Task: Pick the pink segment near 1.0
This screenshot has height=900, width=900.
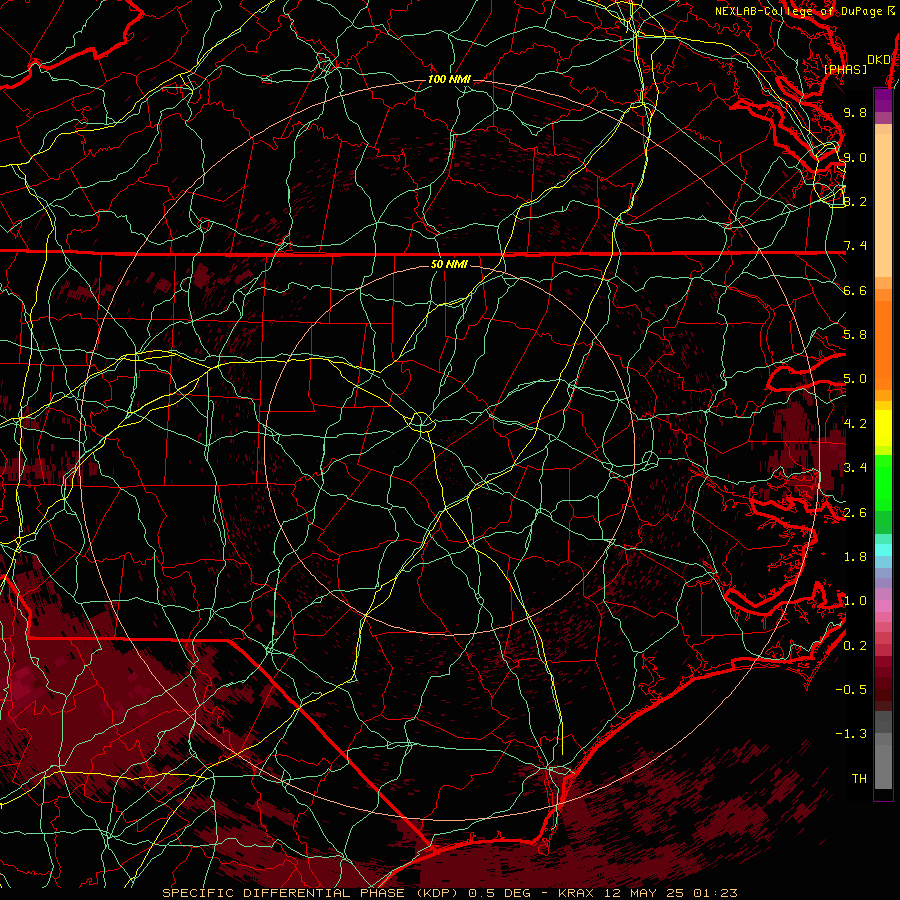Action: [883, 606]
